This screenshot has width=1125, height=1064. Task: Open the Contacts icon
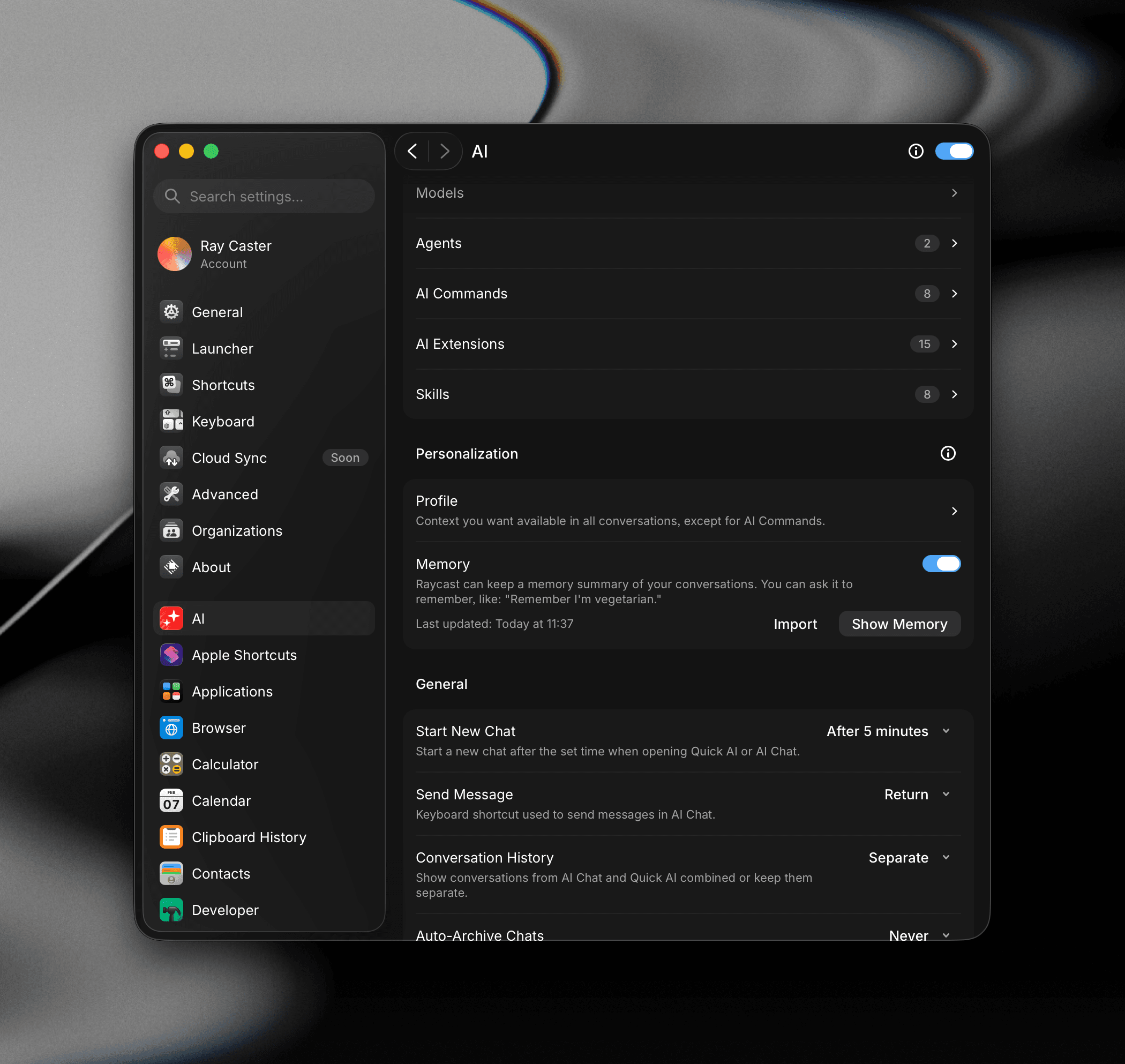click(x=171, y=873)
